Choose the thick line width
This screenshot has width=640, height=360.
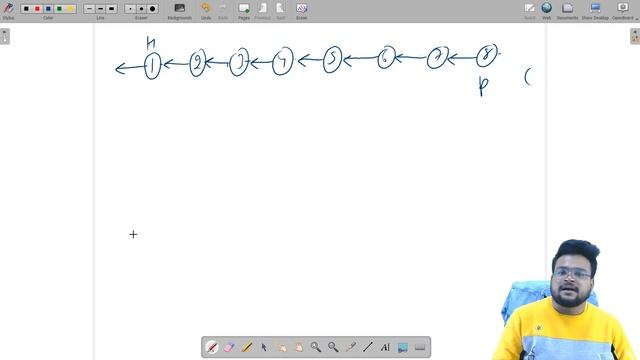tap(111, 9)
